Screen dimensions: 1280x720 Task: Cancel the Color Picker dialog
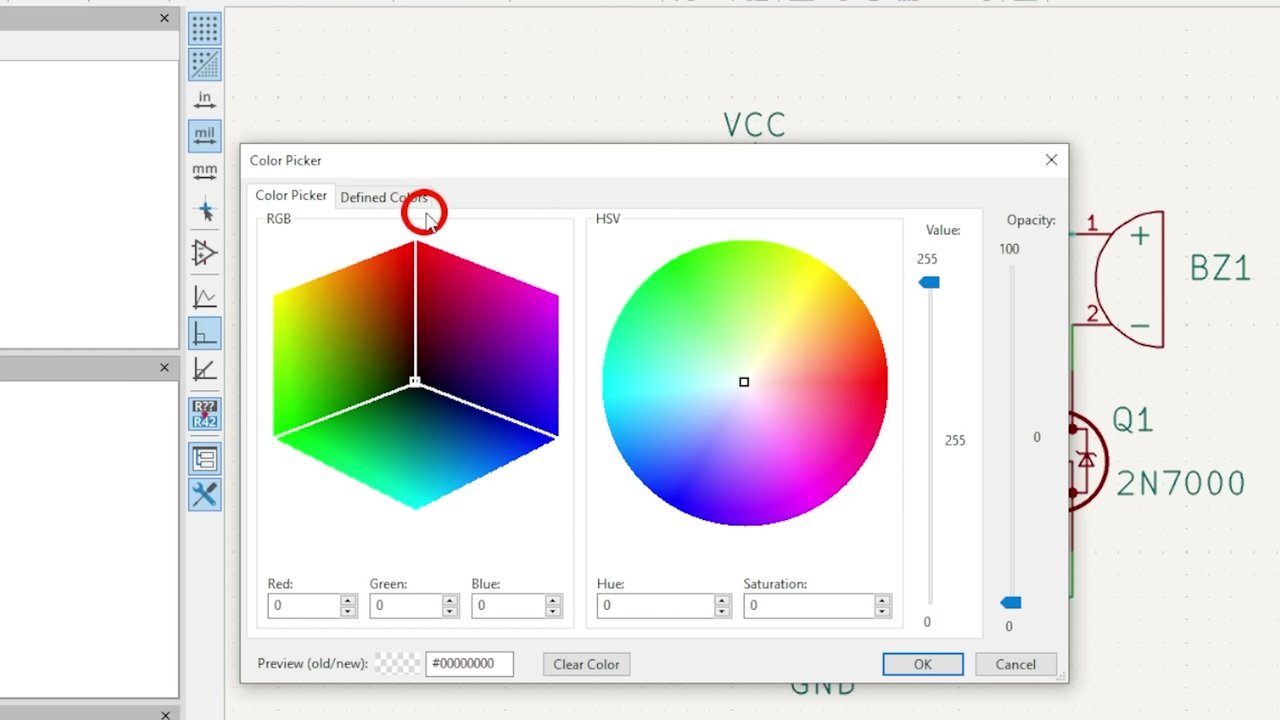pyautogui.click(x=1015, y=664)
